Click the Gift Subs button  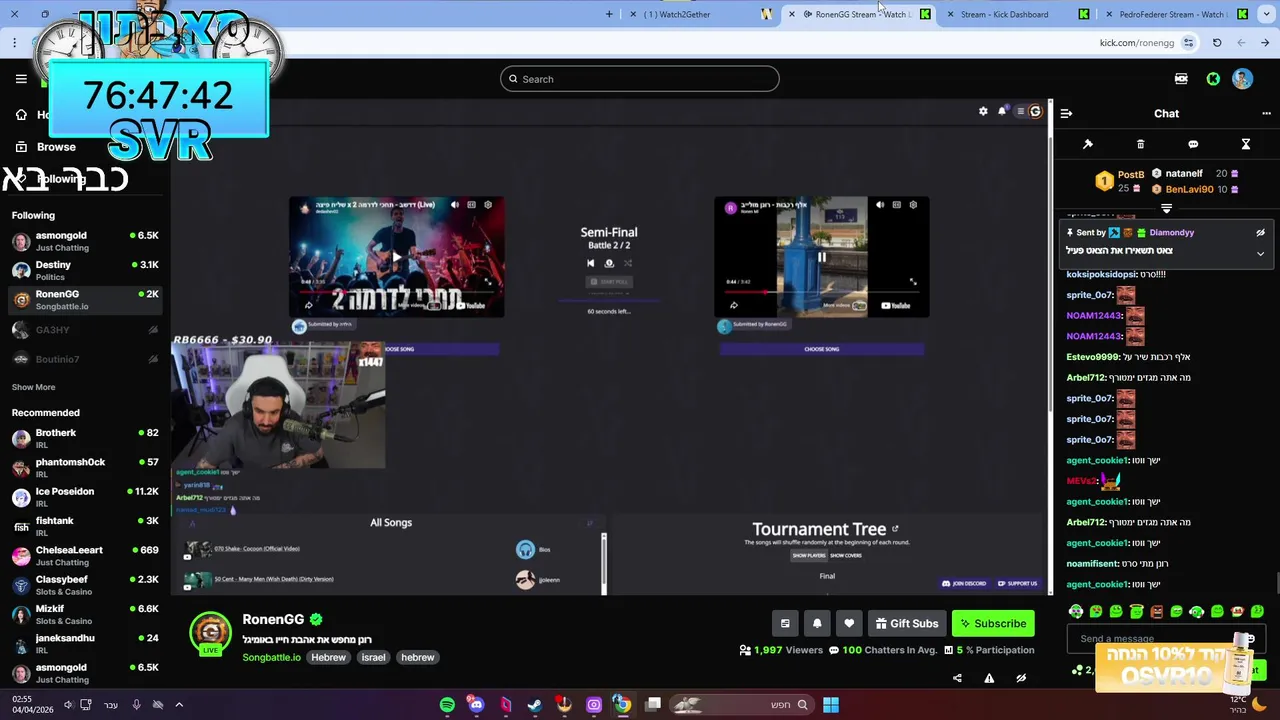[907, 623]
